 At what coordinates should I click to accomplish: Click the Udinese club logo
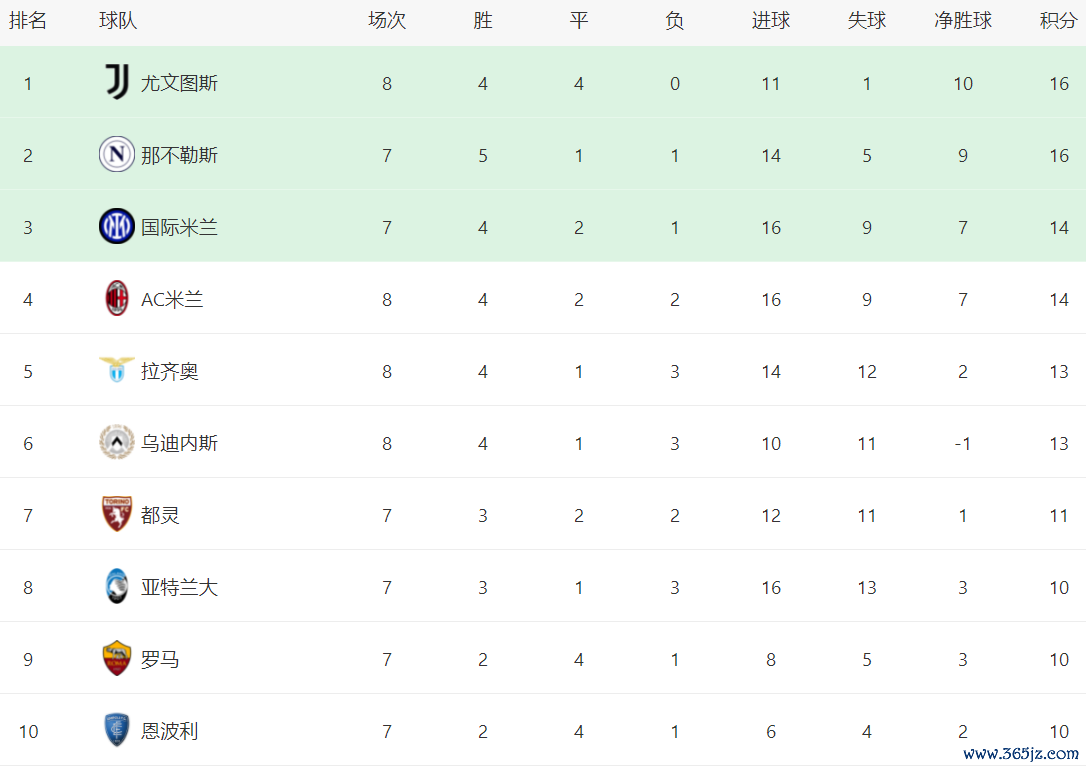(x=116, y=442)
